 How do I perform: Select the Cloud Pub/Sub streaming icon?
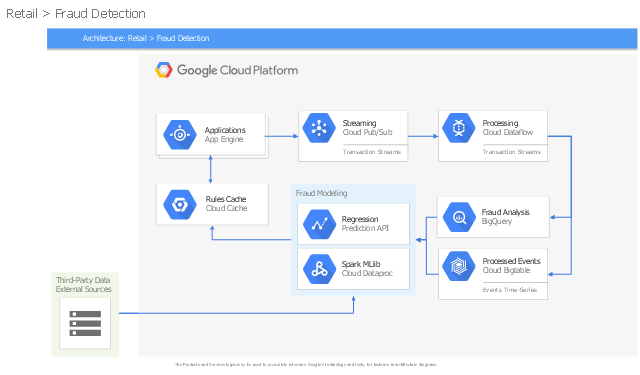pos(319,128)
